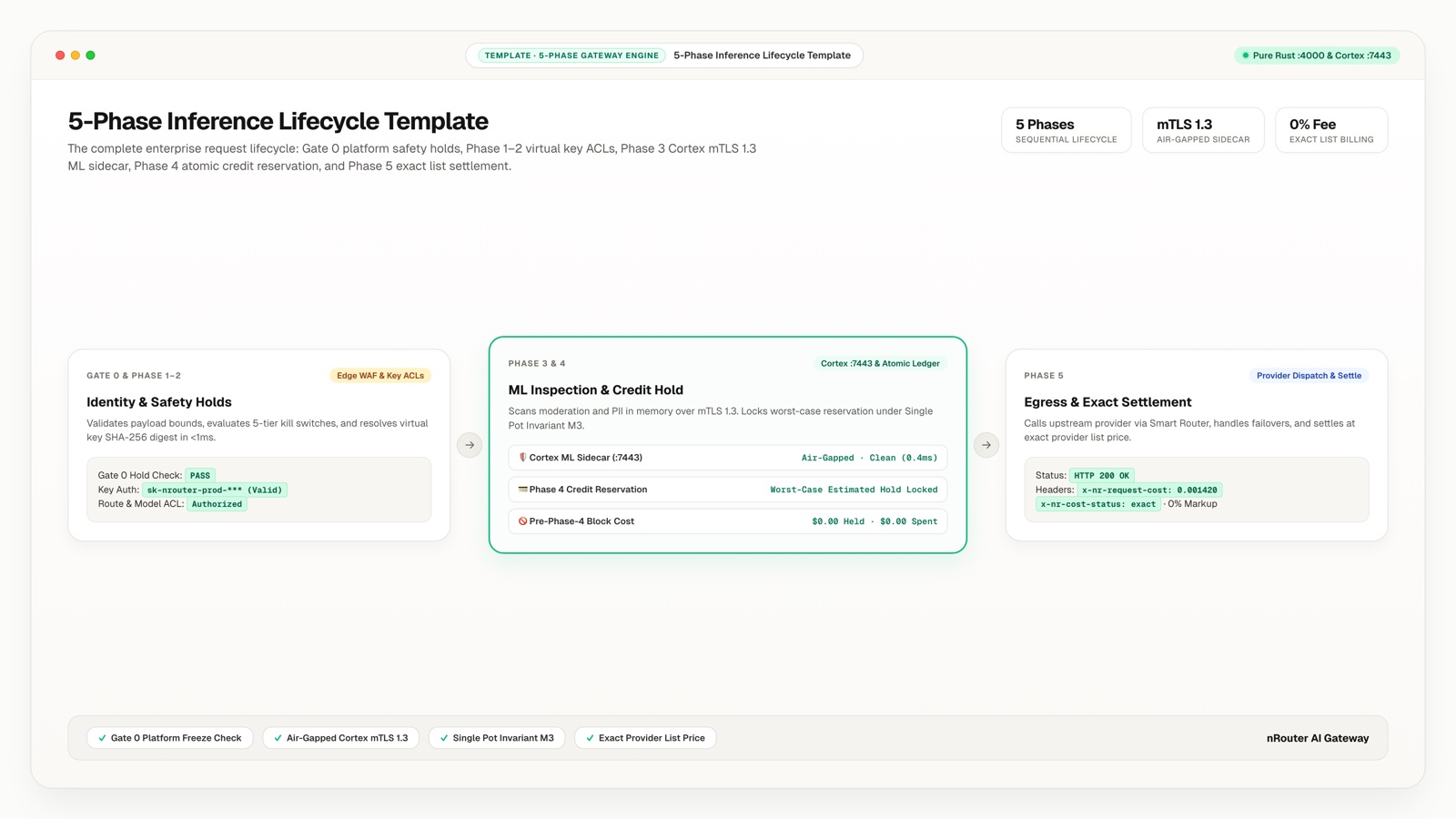
Task: Close the window with the red button
Action: tap(60, 56)
